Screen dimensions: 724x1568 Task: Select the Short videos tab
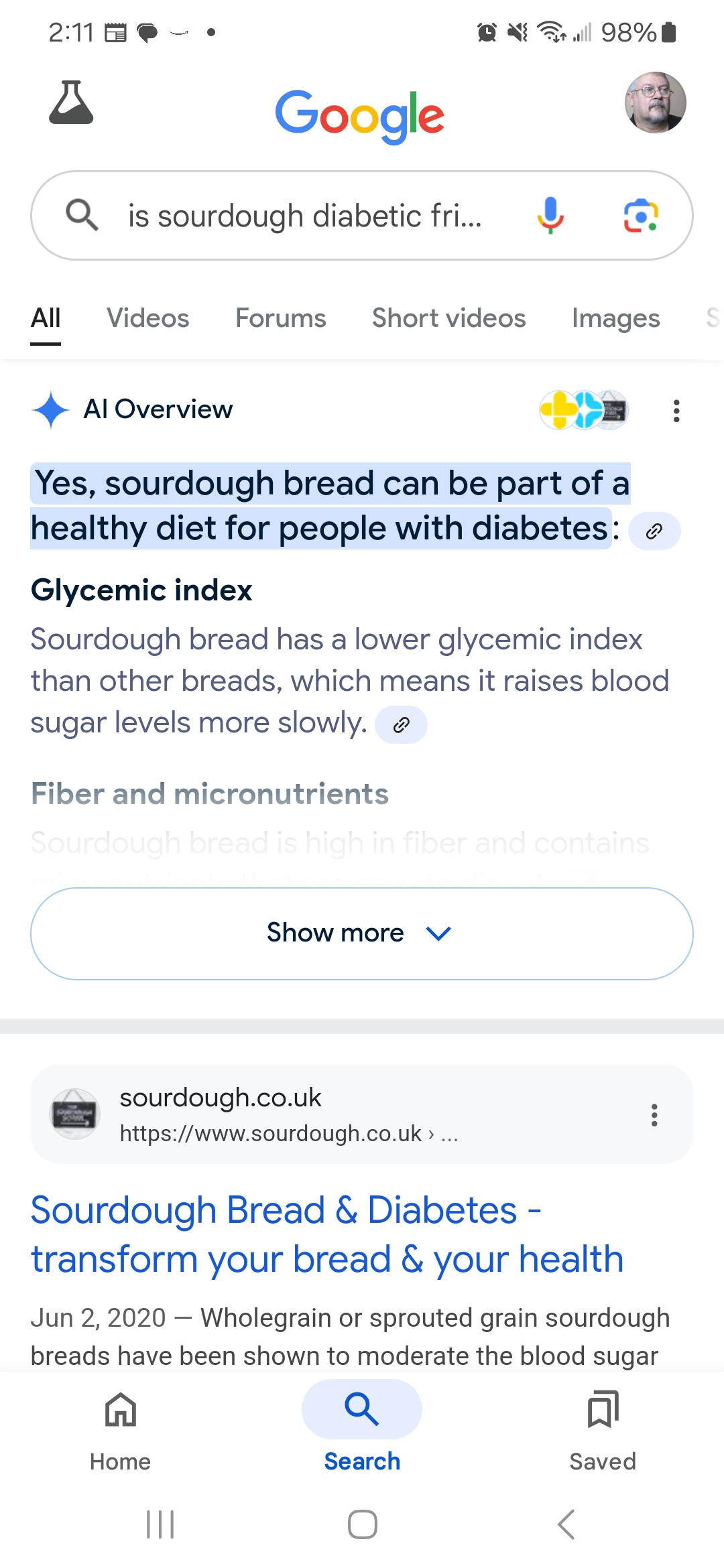point(448,318)
